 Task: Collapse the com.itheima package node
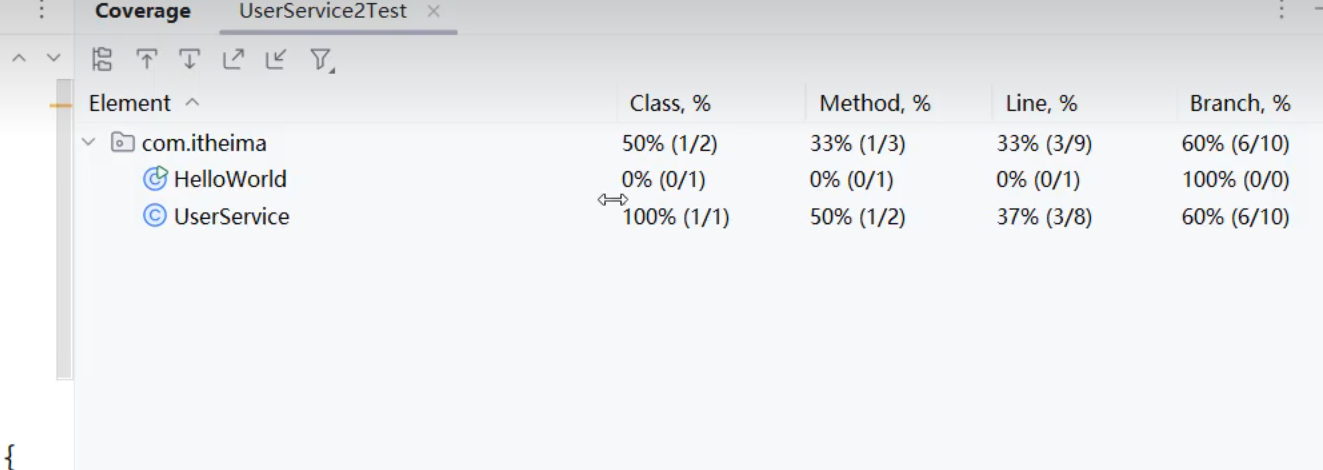(90, 143)
